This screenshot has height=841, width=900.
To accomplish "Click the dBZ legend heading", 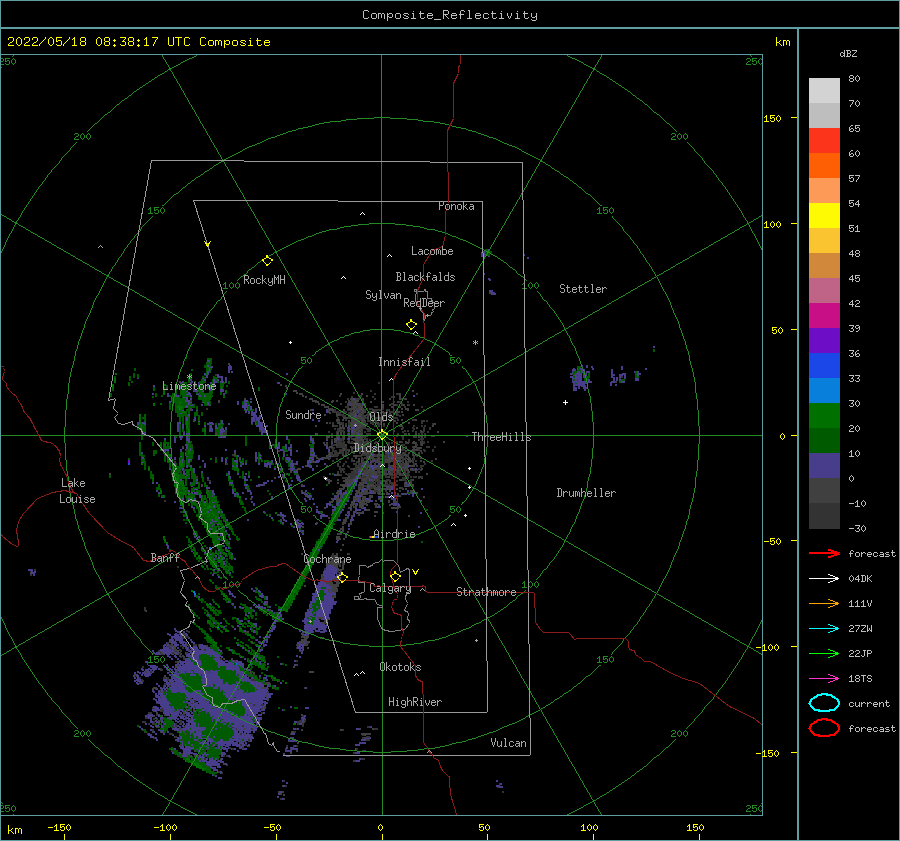I will pos(848,53).
